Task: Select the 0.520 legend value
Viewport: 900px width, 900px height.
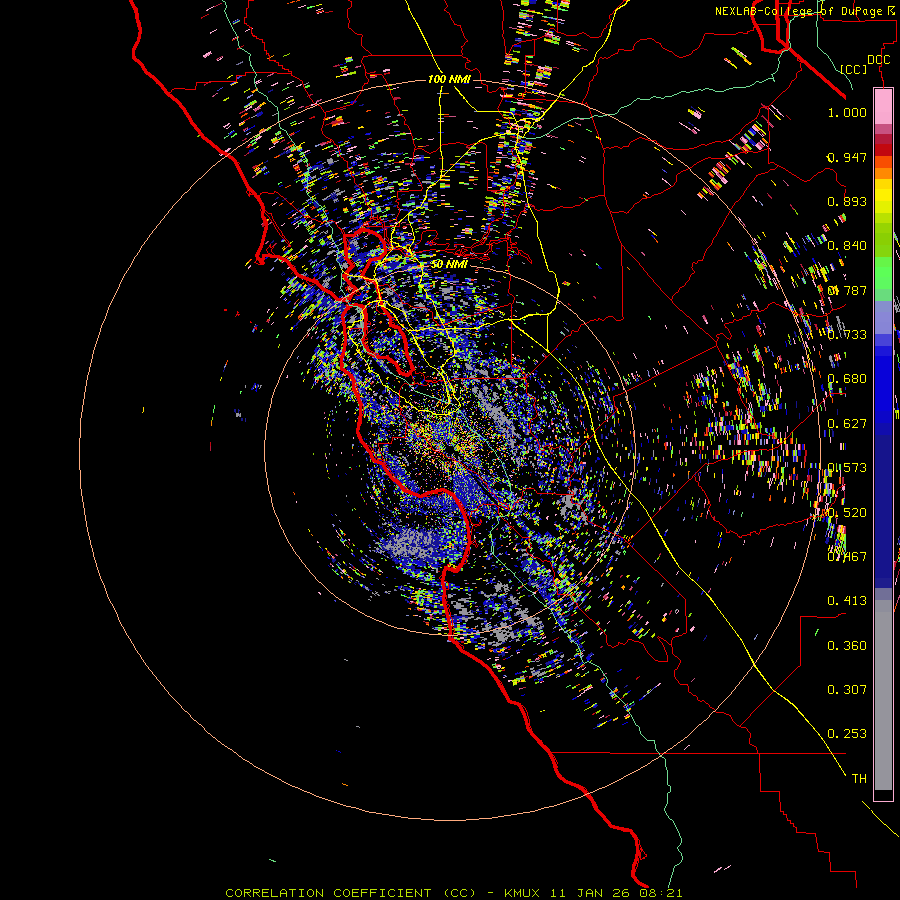Action: click(847, 513)
